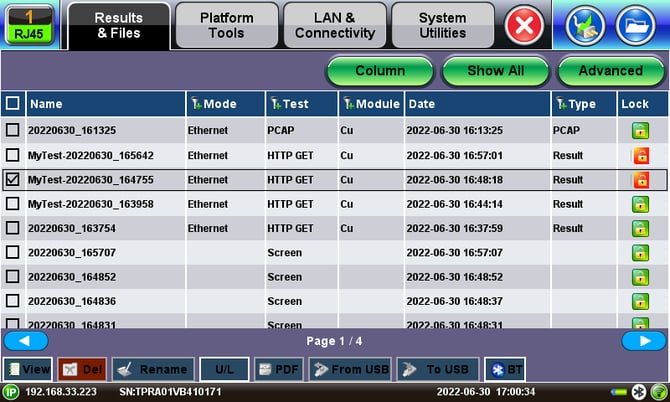Click the battery indicator in status bar

click(x=618, y=392)
